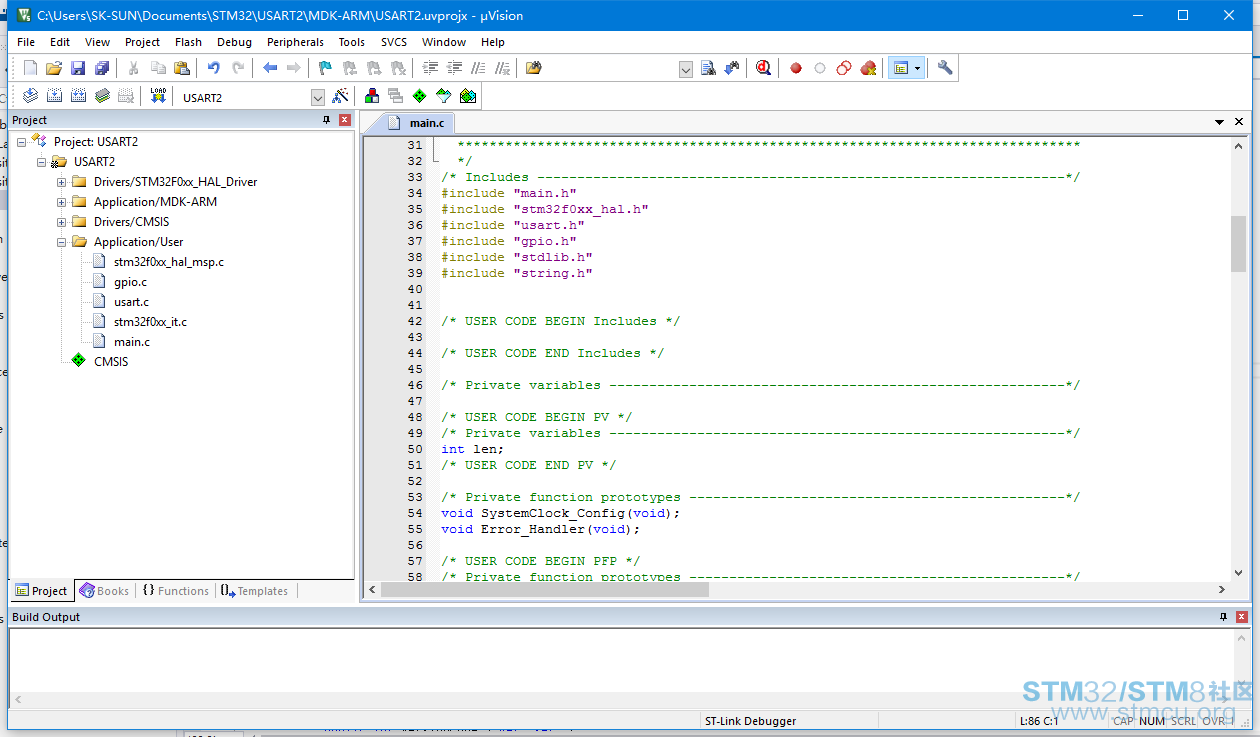Close the main.c editor tab

click(1240, 122)
